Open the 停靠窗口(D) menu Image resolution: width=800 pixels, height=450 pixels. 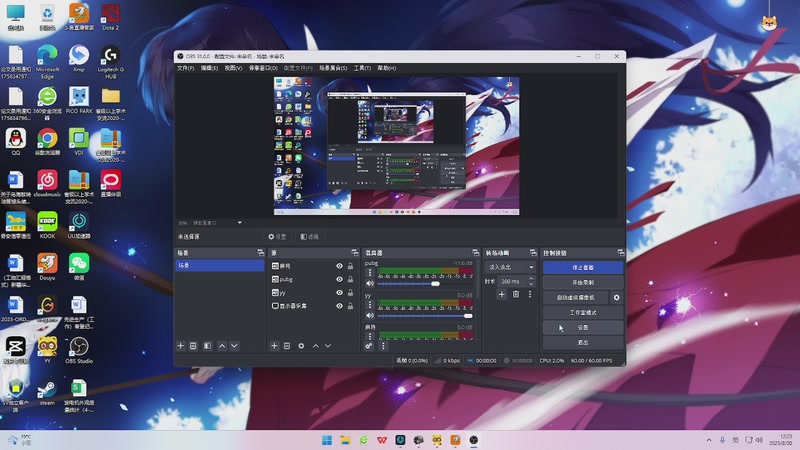point(263,68)
